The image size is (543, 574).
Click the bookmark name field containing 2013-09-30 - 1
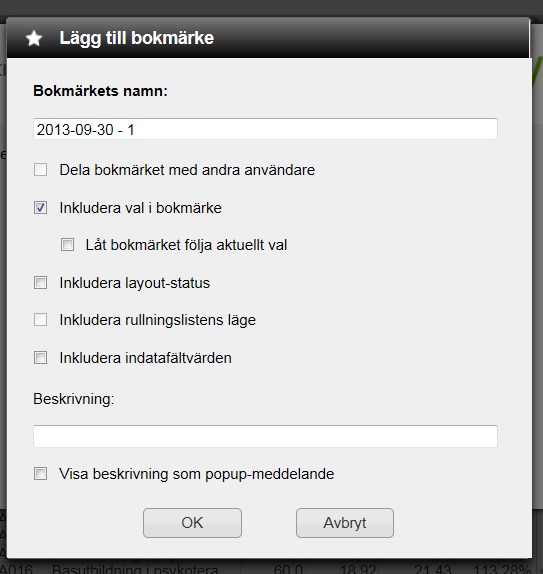265,129
